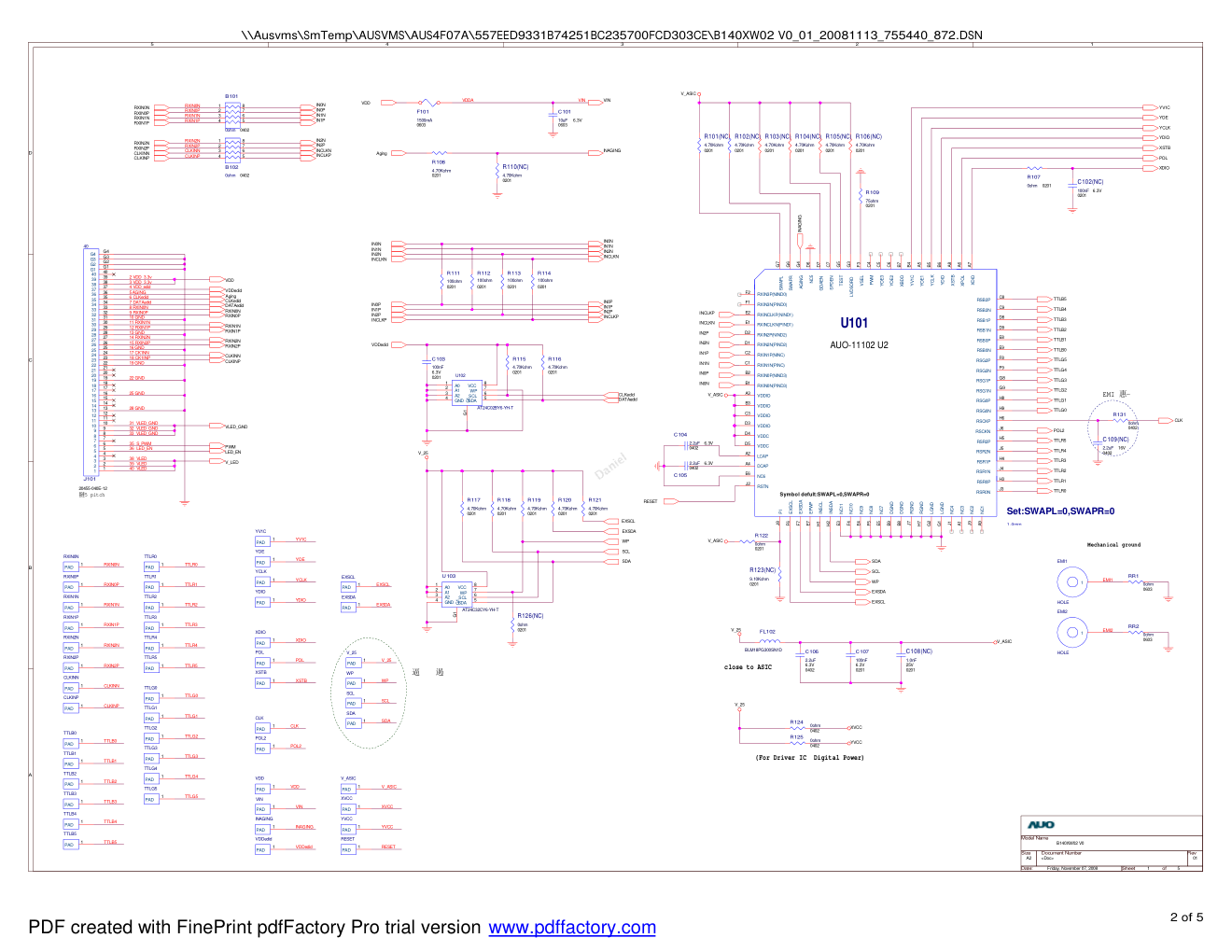
Task: Select the C103 capacitor label
Action: tap(439, 359)
